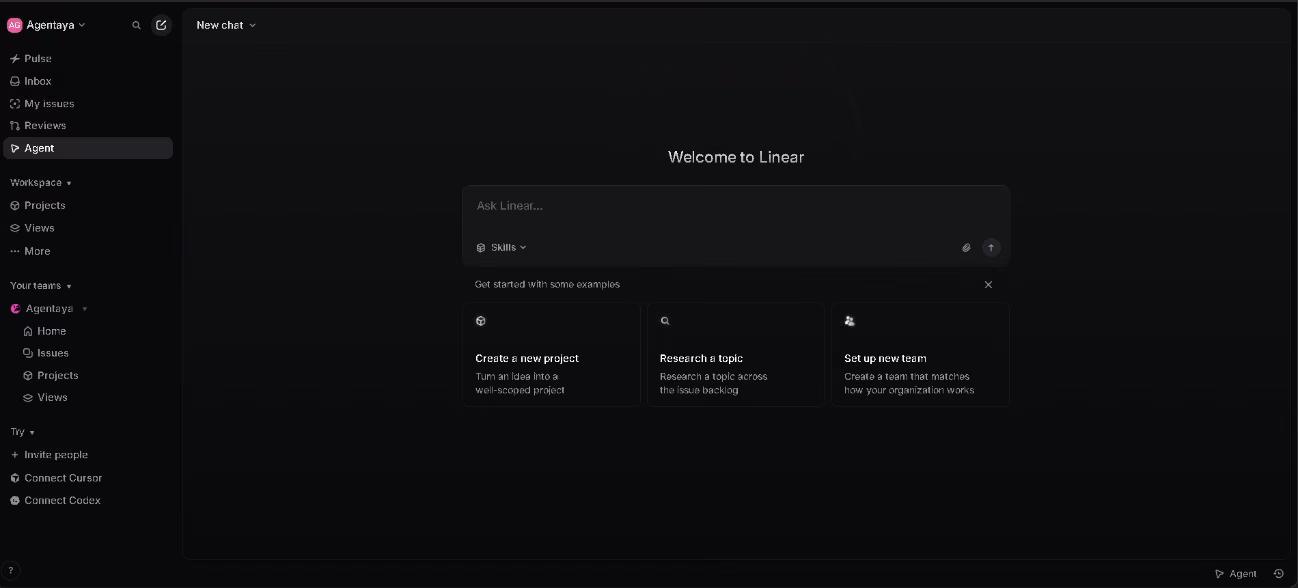Click the Welcome to Linear heading

[x=736, y=157]
